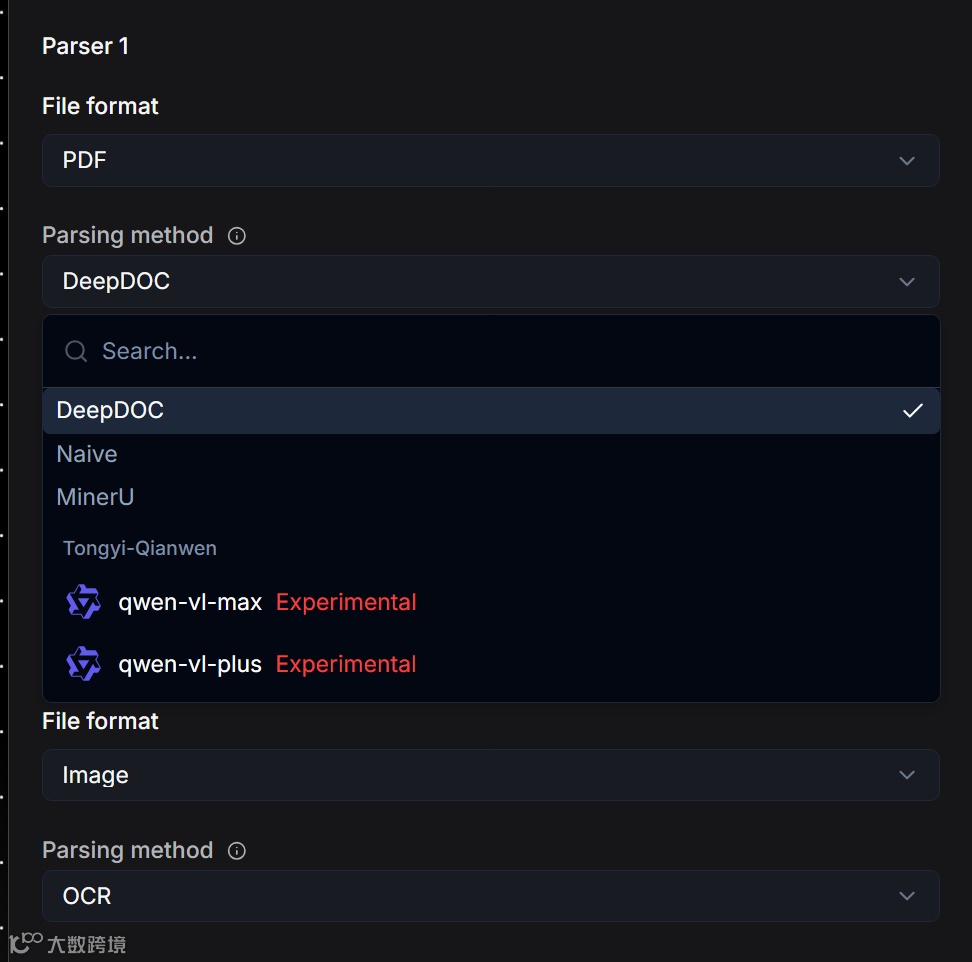
Task: Click the chevron on the OCR dropdown
Action: coord(907,896)
